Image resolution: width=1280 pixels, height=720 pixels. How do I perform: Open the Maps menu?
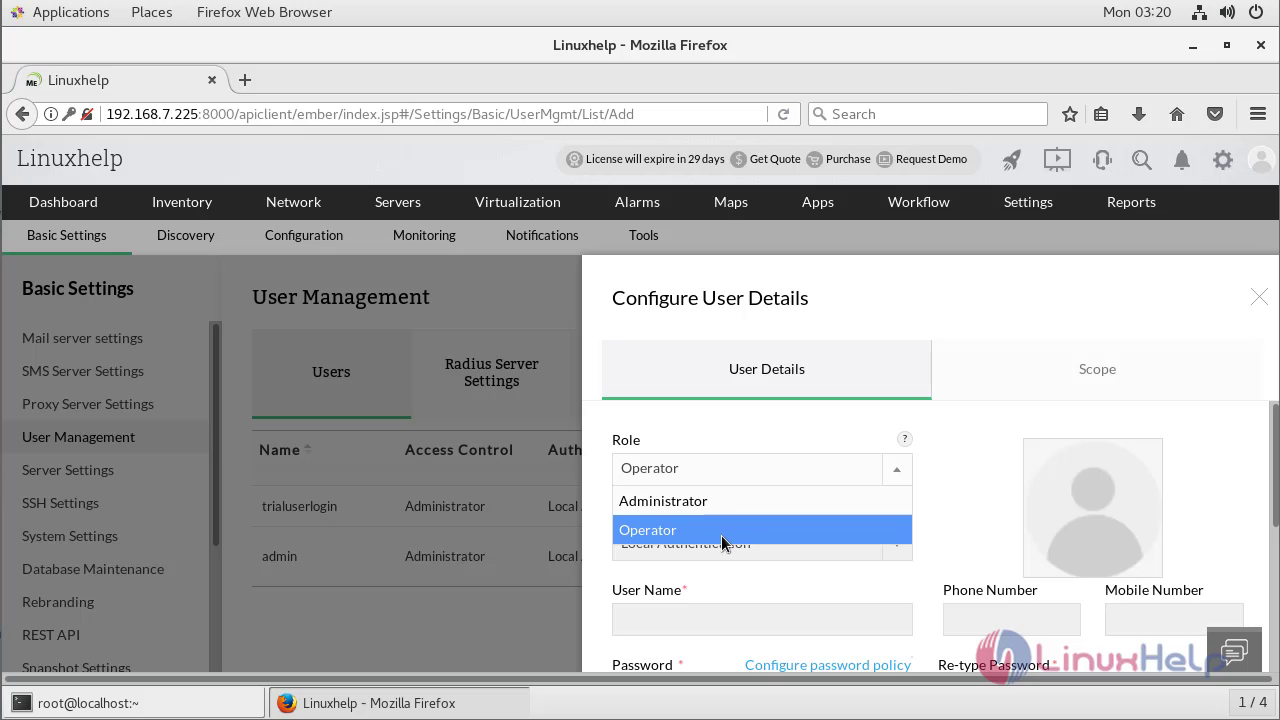coord(731,202)
